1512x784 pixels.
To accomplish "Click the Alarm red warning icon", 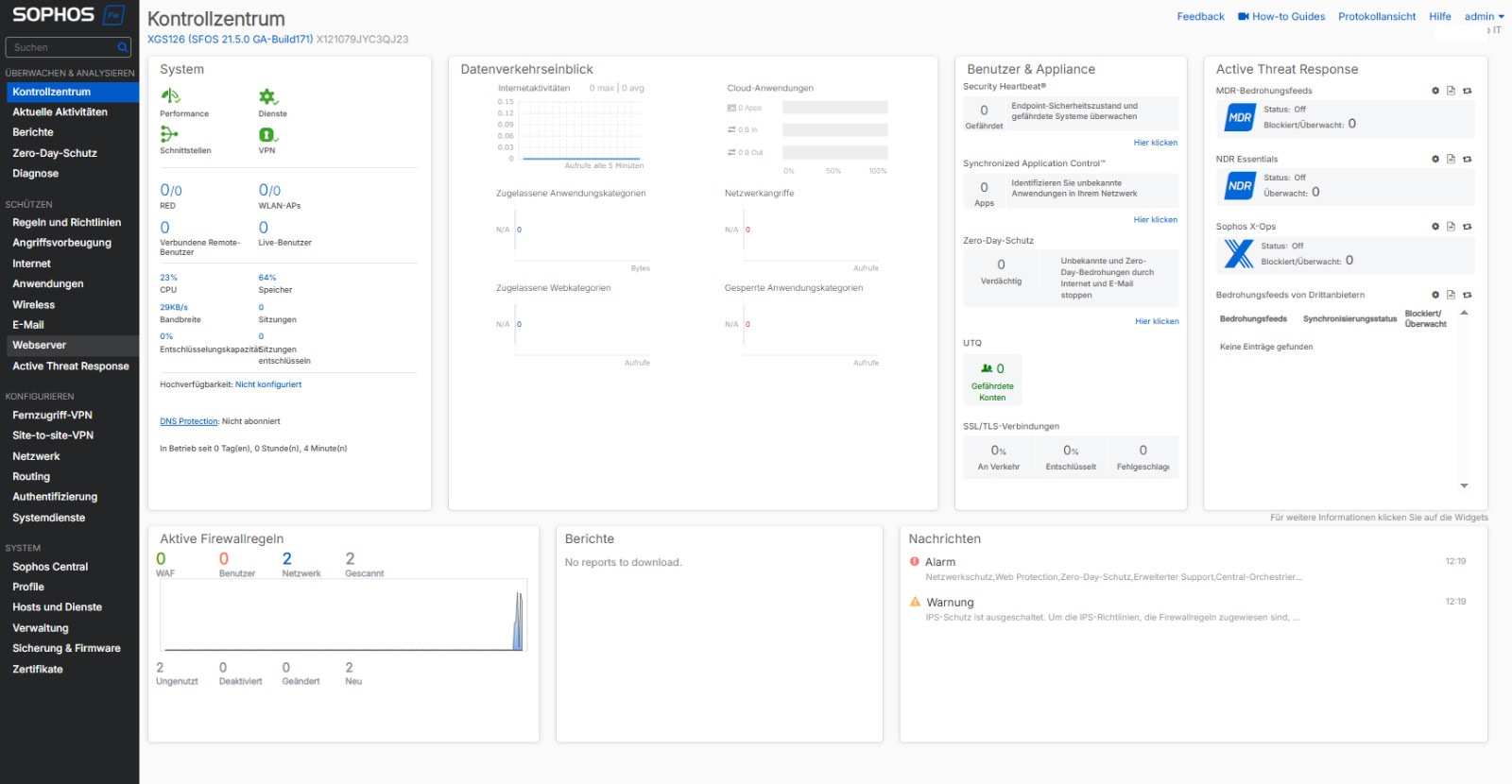I will point(915,561).
